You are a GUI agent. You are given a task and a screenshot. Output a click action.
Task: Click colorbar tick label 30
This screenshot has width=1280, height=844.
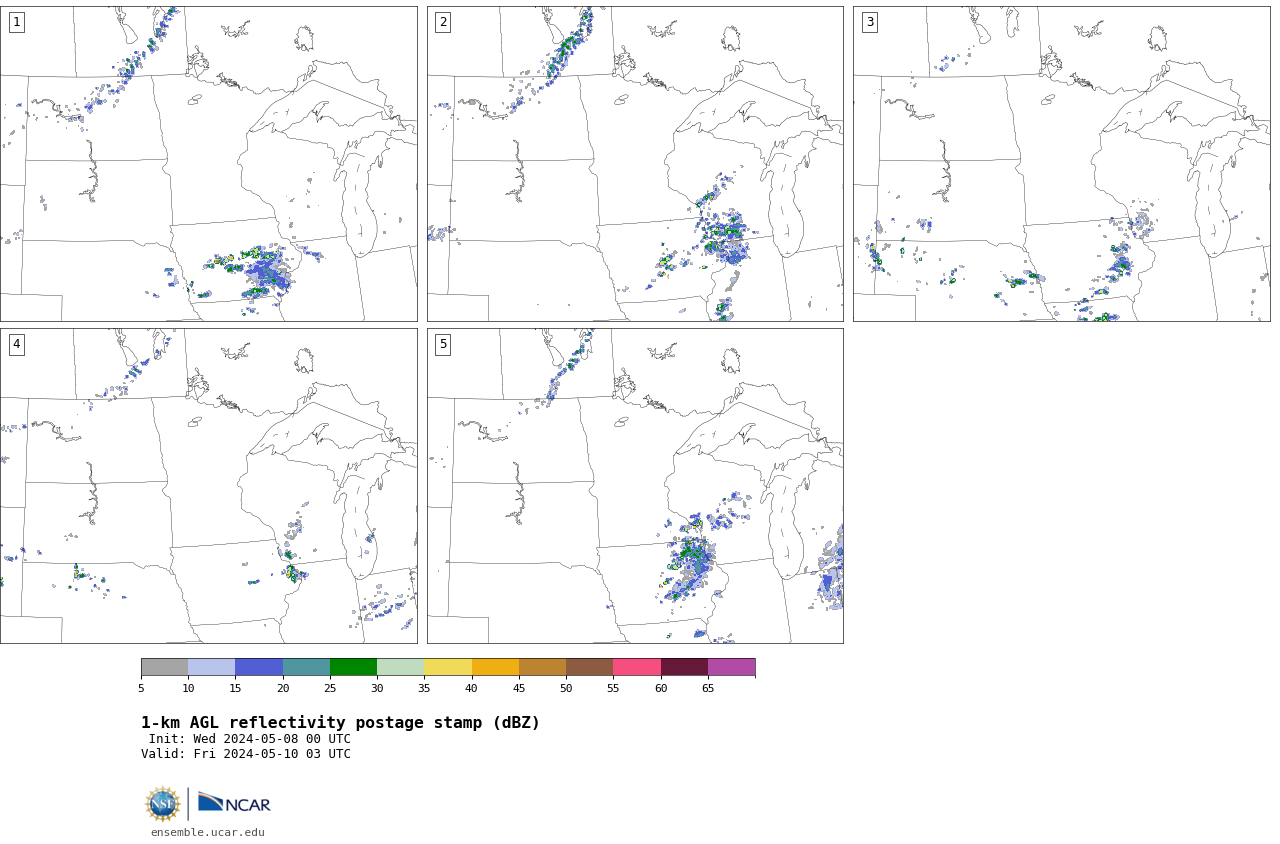pyautogui.click(x=377, y=688)
